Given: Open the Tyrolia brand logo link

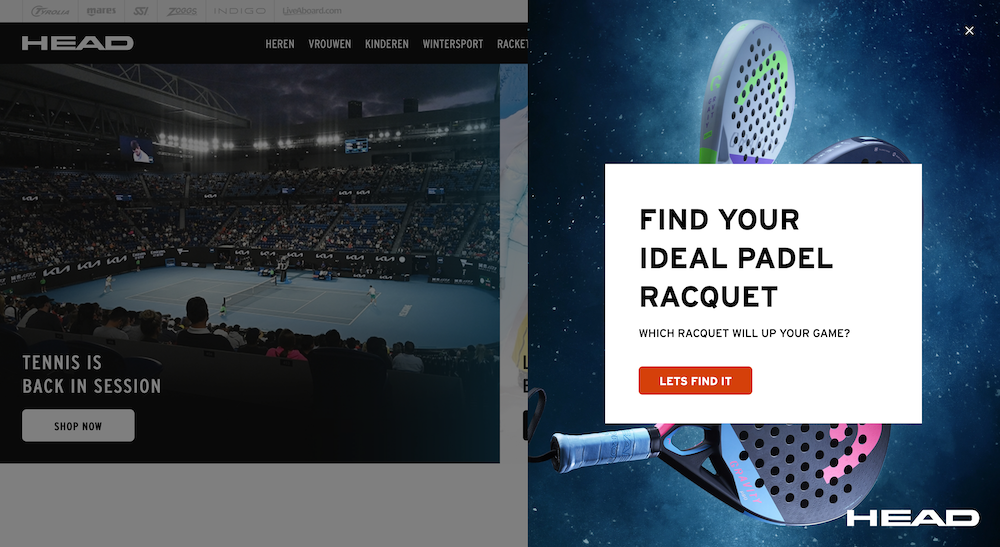Looking at the screenshot, I should pos(50,11).
